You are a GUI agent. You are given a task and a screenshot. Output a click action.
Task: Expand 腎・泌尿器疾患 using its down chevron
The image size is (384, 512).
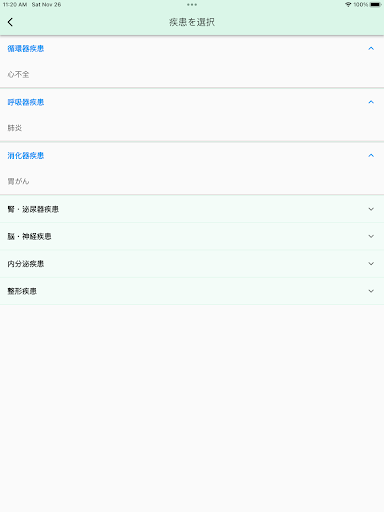pos(371,209)
